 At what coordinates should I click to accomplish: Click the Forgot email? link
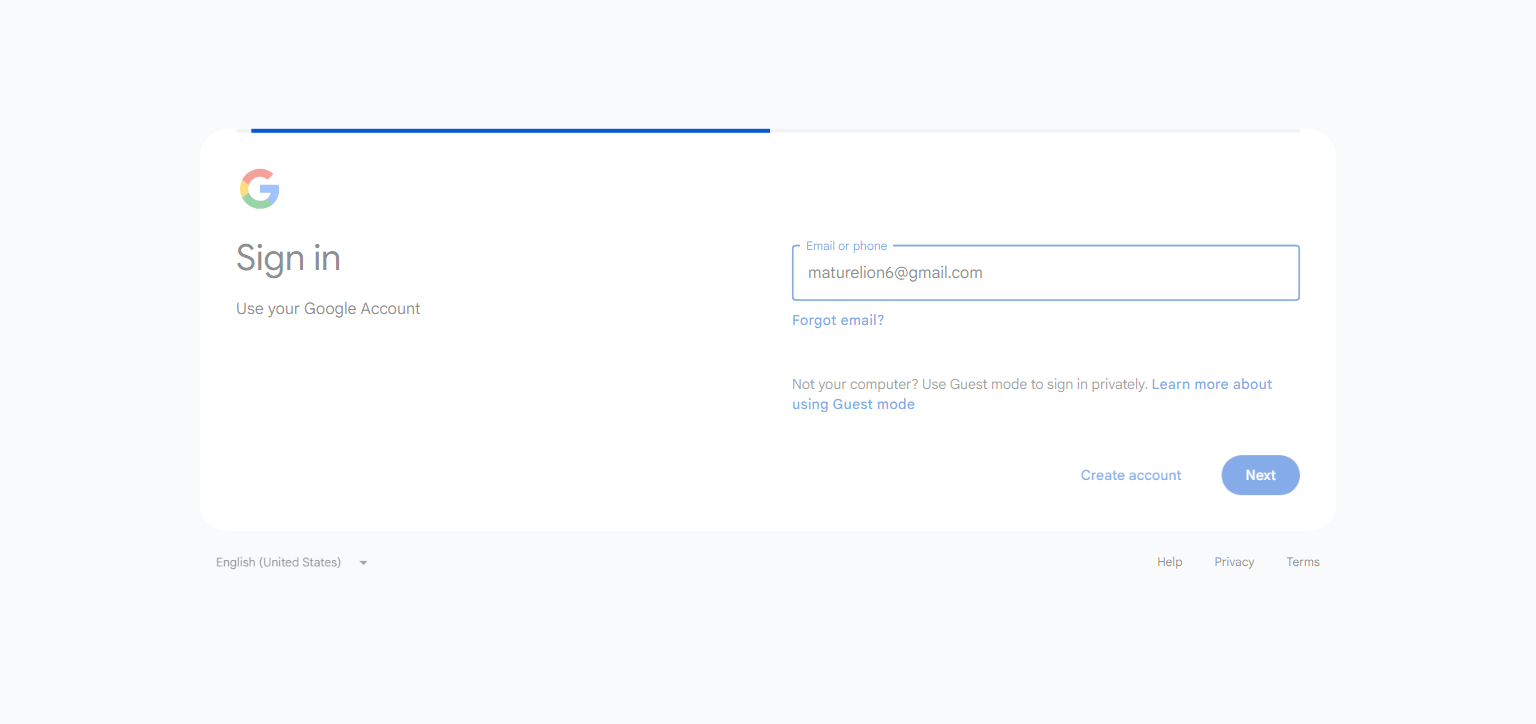[838, 320]
